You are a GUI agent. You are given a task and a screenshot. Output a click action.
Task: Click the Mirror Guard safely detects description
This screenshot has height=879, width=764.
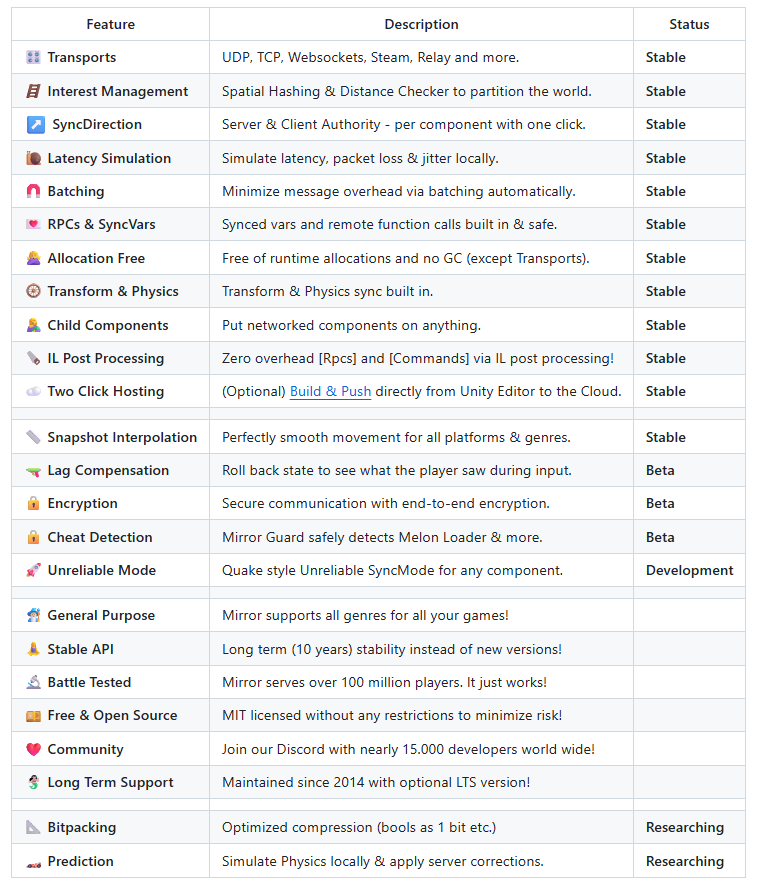[x=382, y=537]
